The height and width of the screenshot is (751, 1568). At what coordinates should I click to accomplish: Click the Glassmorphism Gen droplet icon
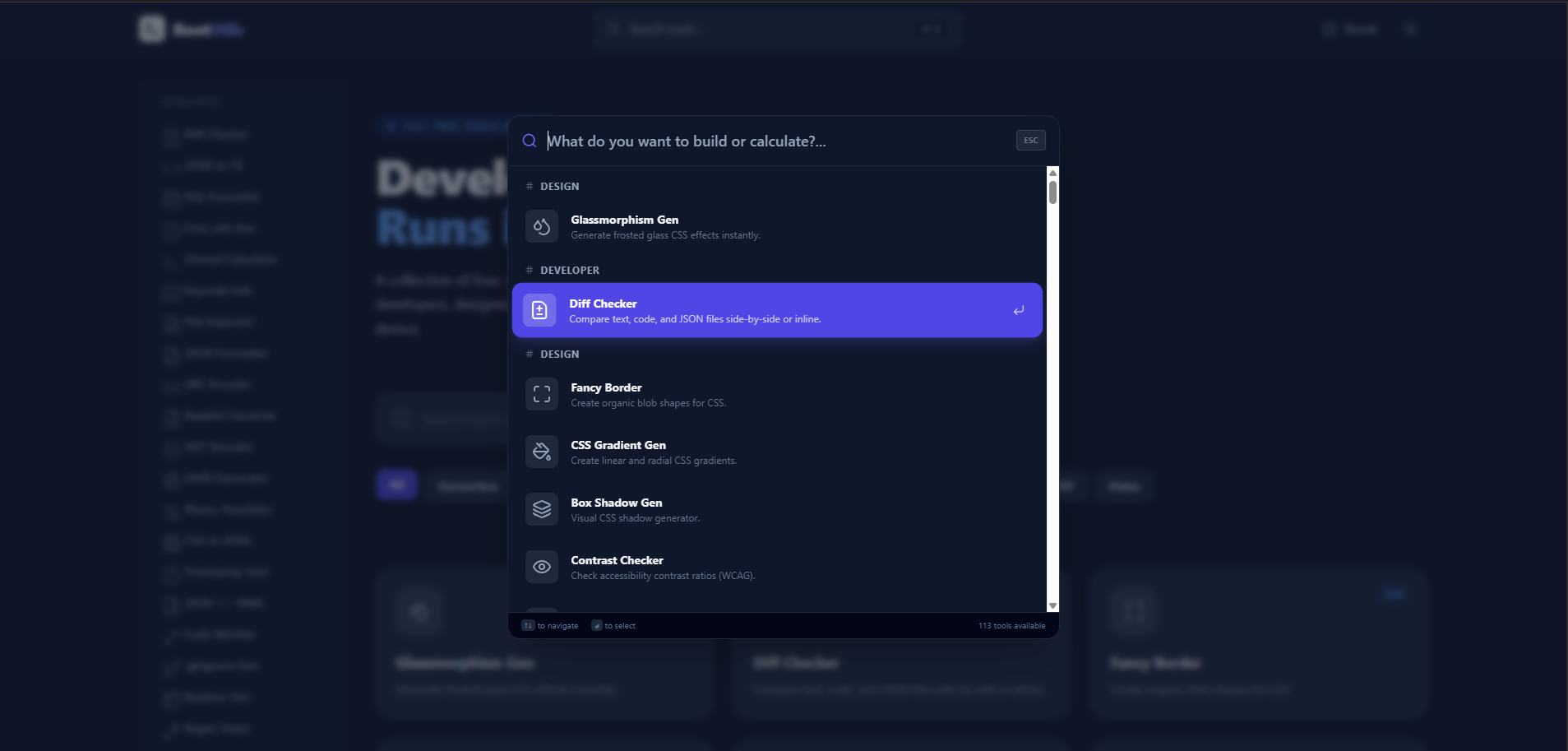541,226
